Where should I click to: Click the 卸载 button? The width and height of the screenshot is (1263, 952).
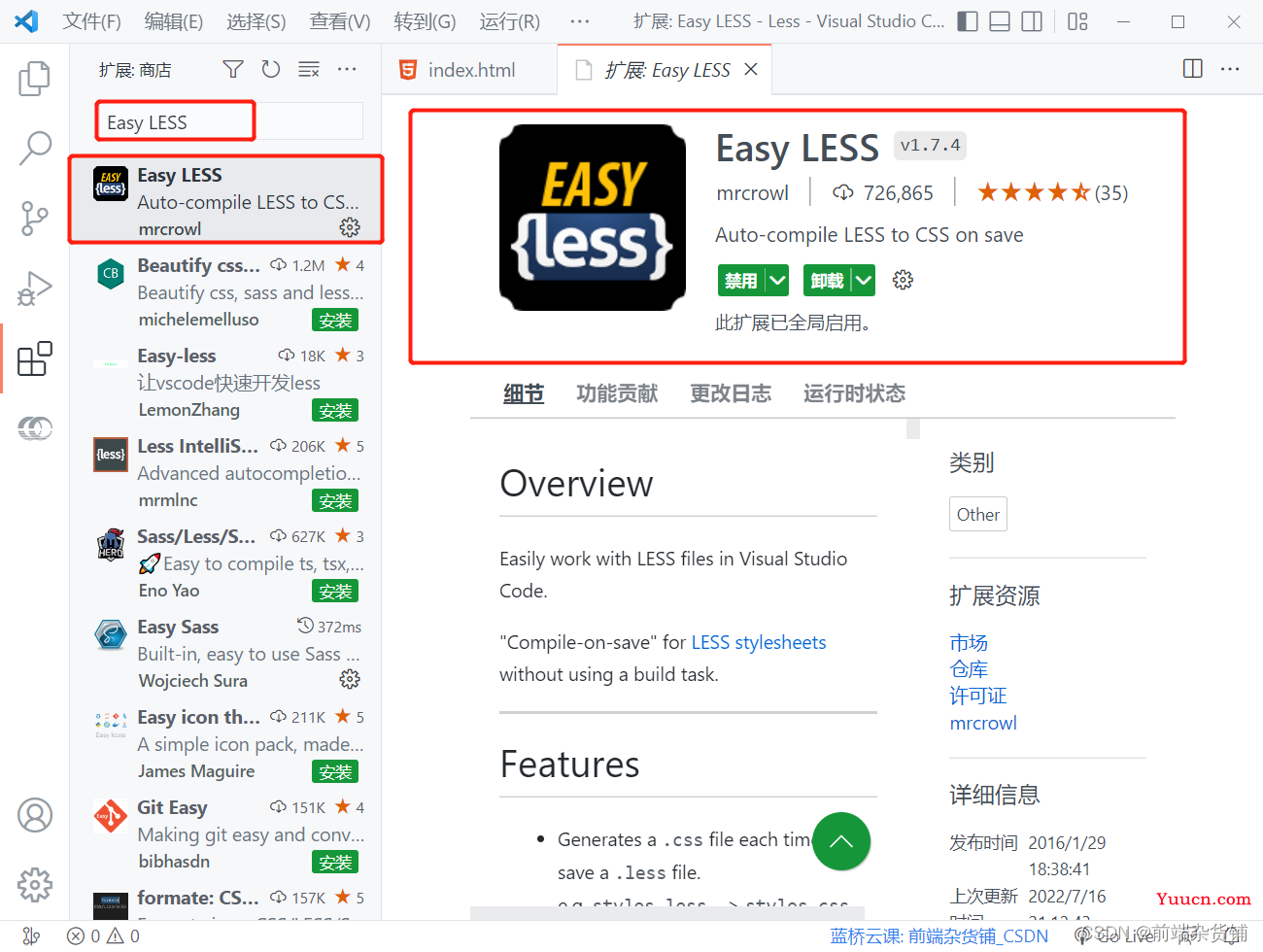coord(828,281)
